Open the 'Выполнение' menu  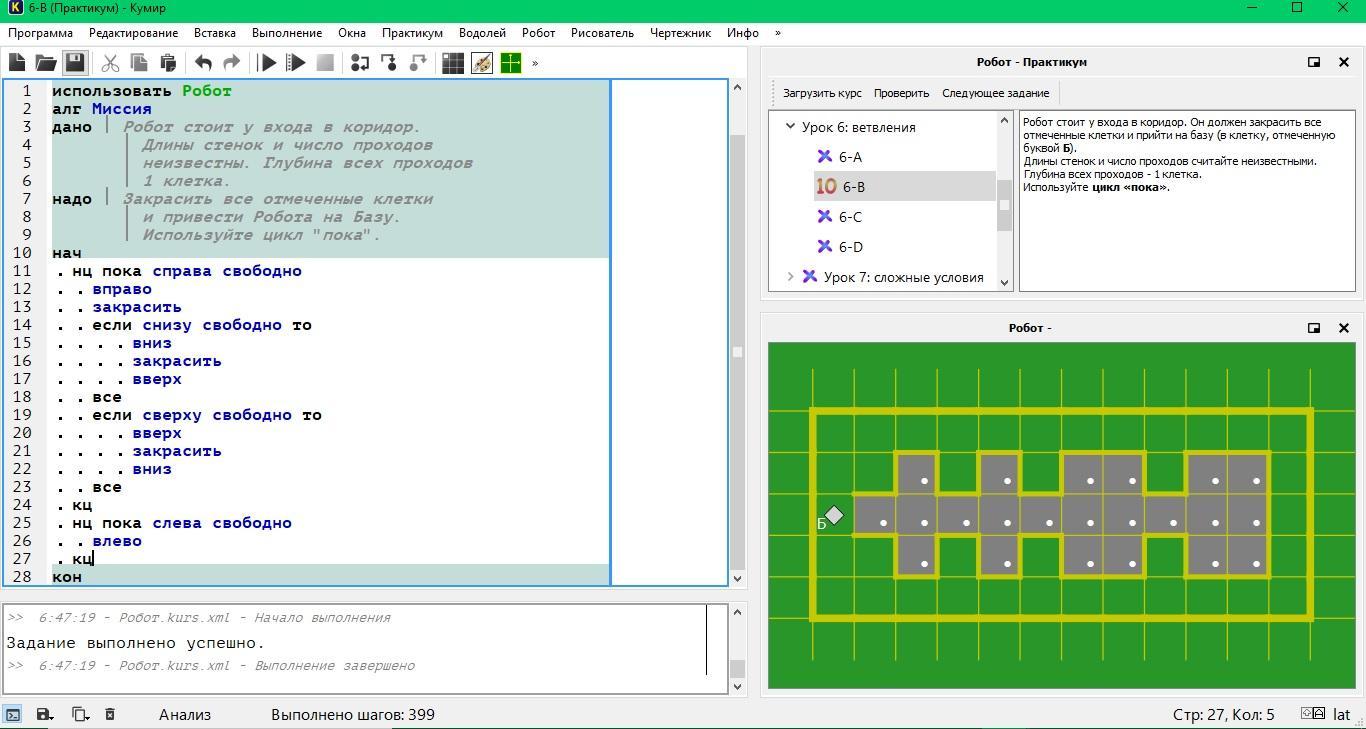pyautogui.click(x=287, y=33)
